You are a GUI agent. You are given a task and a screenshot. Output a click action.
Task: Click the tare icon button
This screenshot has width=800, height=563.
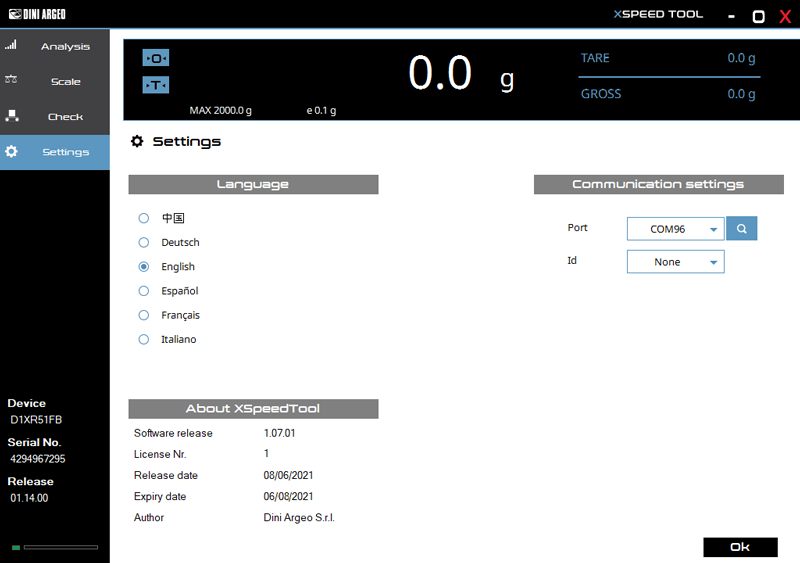156,86
